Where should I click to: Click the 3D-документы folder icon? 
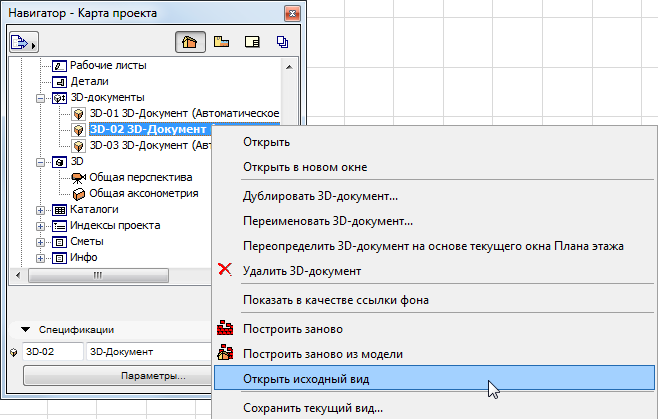pos(59,98)
